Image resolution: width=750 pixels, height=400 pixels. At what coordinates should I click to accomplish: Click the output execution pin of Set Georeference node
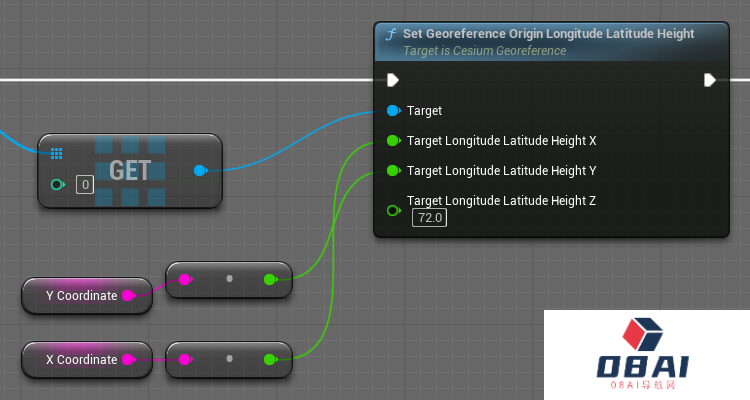click(709, 80)
